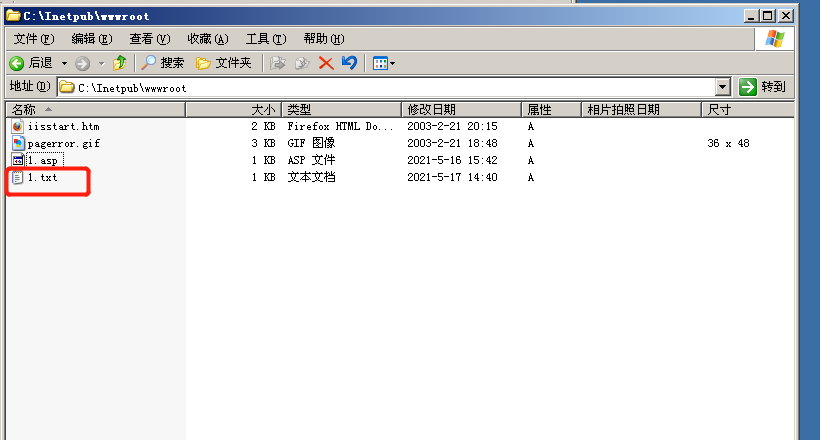Sort by 相片拍照日期 column header
Screen dimensions: 820x440
point(642,110)
